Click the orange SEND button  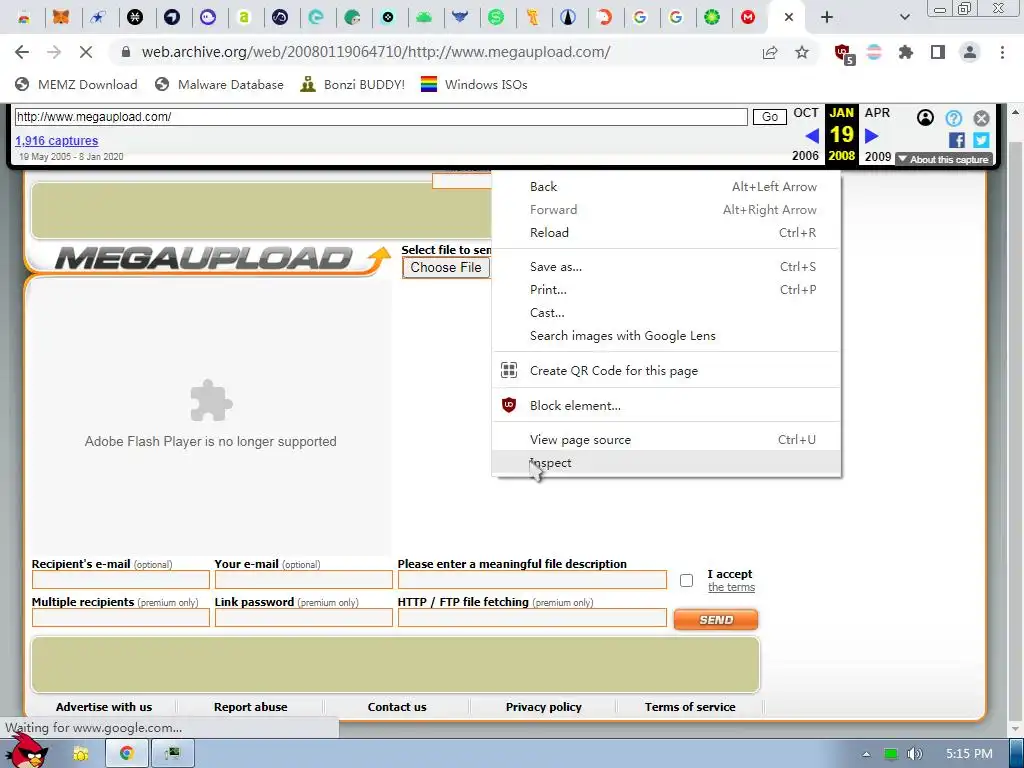click(716, 620)
